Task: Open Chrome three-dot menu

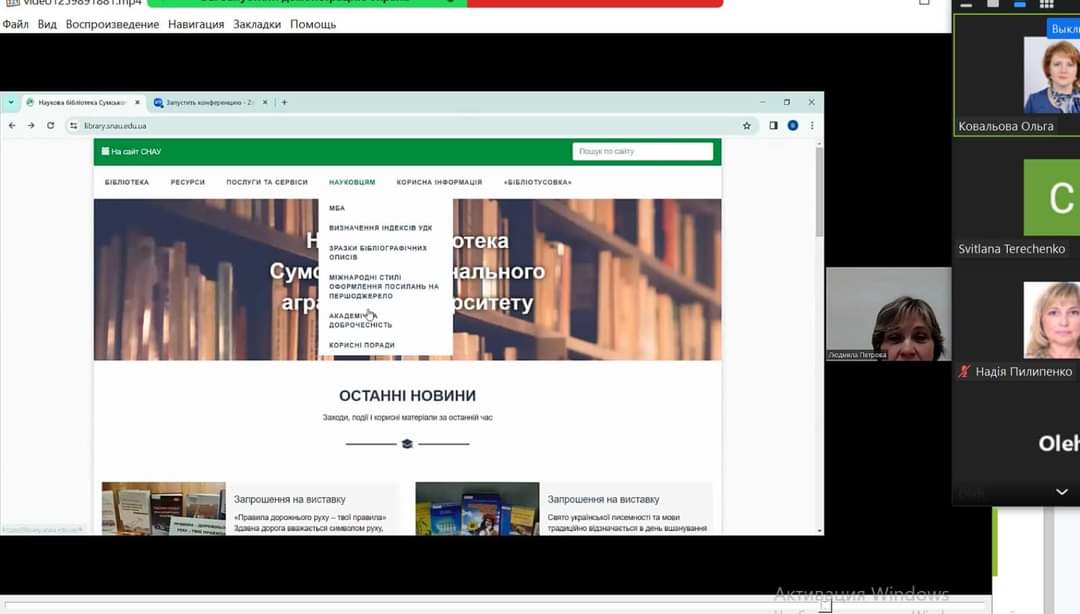Action: [812, 125]
